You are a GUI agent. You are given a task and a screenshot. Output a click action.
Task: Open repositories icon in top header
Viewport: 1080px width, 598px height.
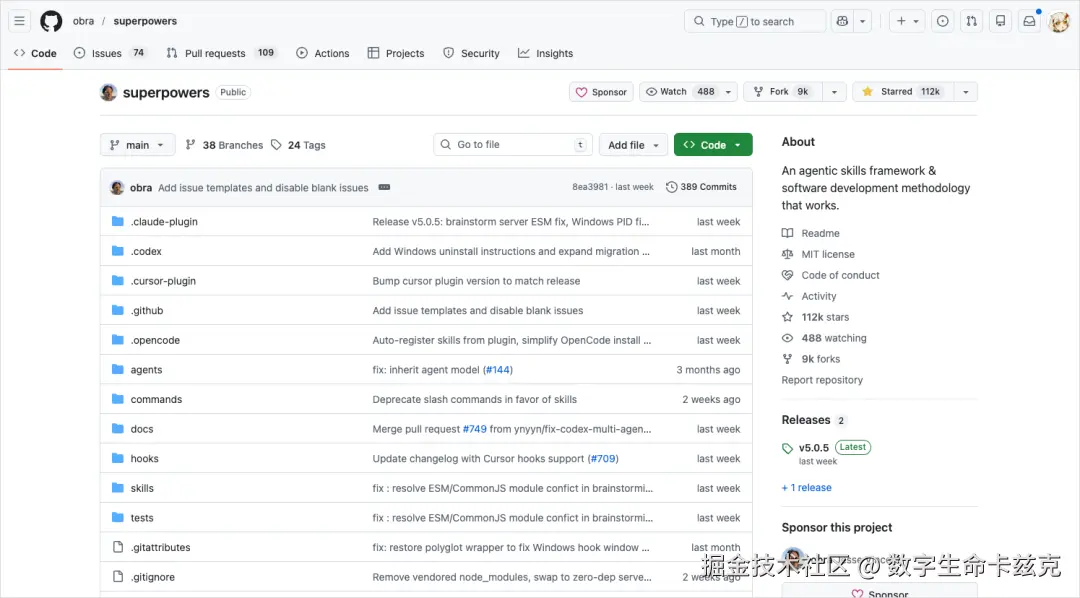tap(1000, 21)
